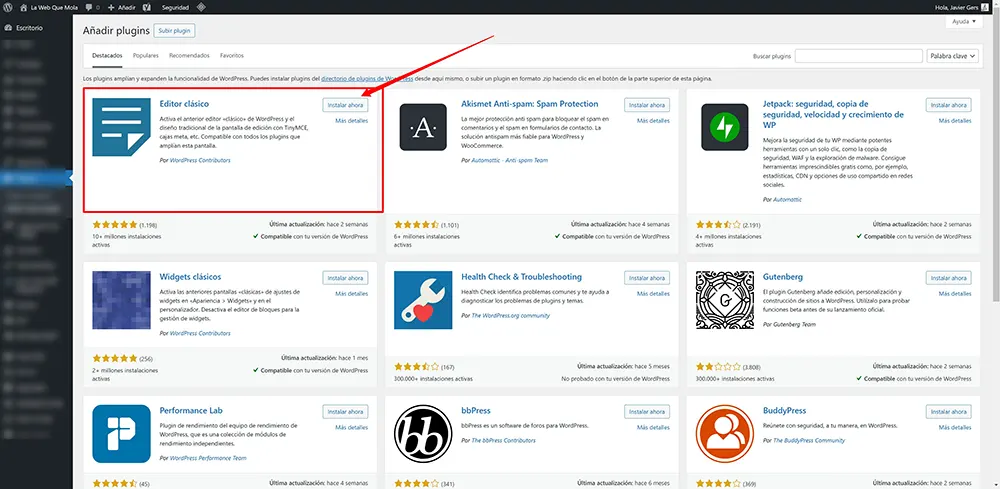Click the Editor clásico plugin icon
The width and height of the screenshot is (1000, 489).
pyautogui.click(x=121, y=126)
